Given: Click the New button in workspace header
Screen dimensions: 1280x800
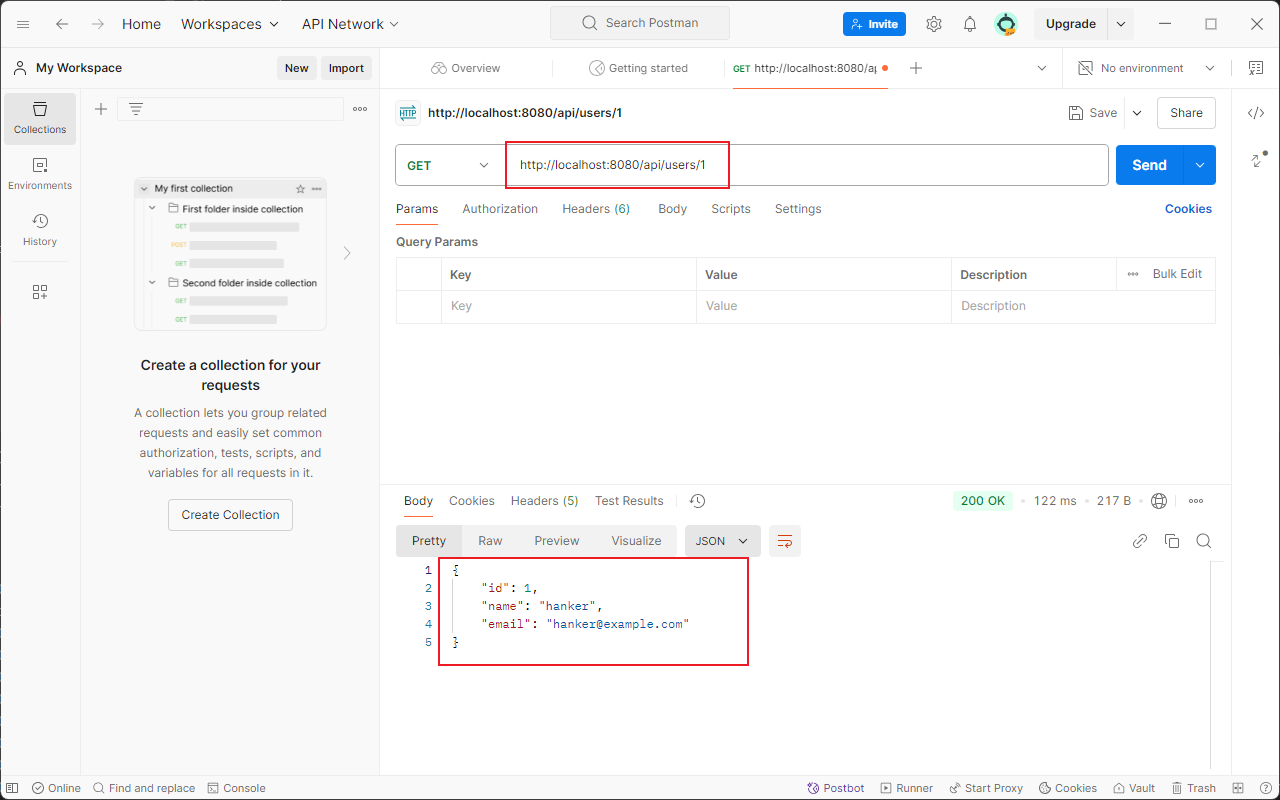Looking at the screenshot, I should pos(296,68).
